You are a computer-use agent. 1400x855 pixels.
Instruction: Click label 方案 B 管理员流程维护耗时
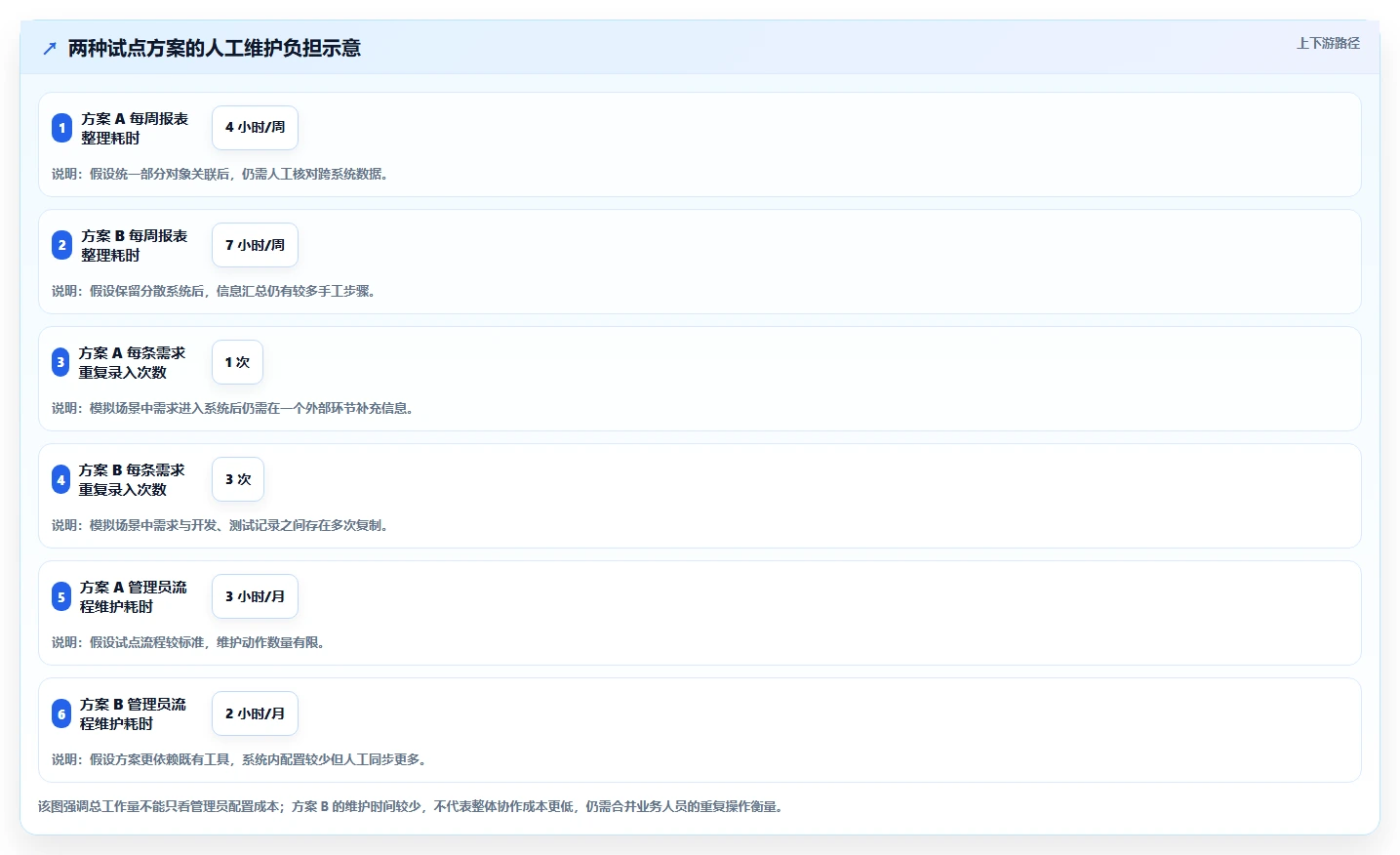pos(133,713)
